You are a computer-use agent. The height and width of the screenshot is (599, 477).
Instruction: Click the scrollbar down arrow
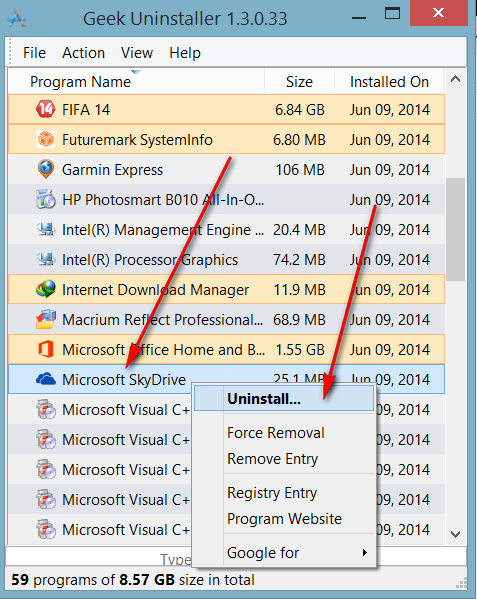coord(455,534)
